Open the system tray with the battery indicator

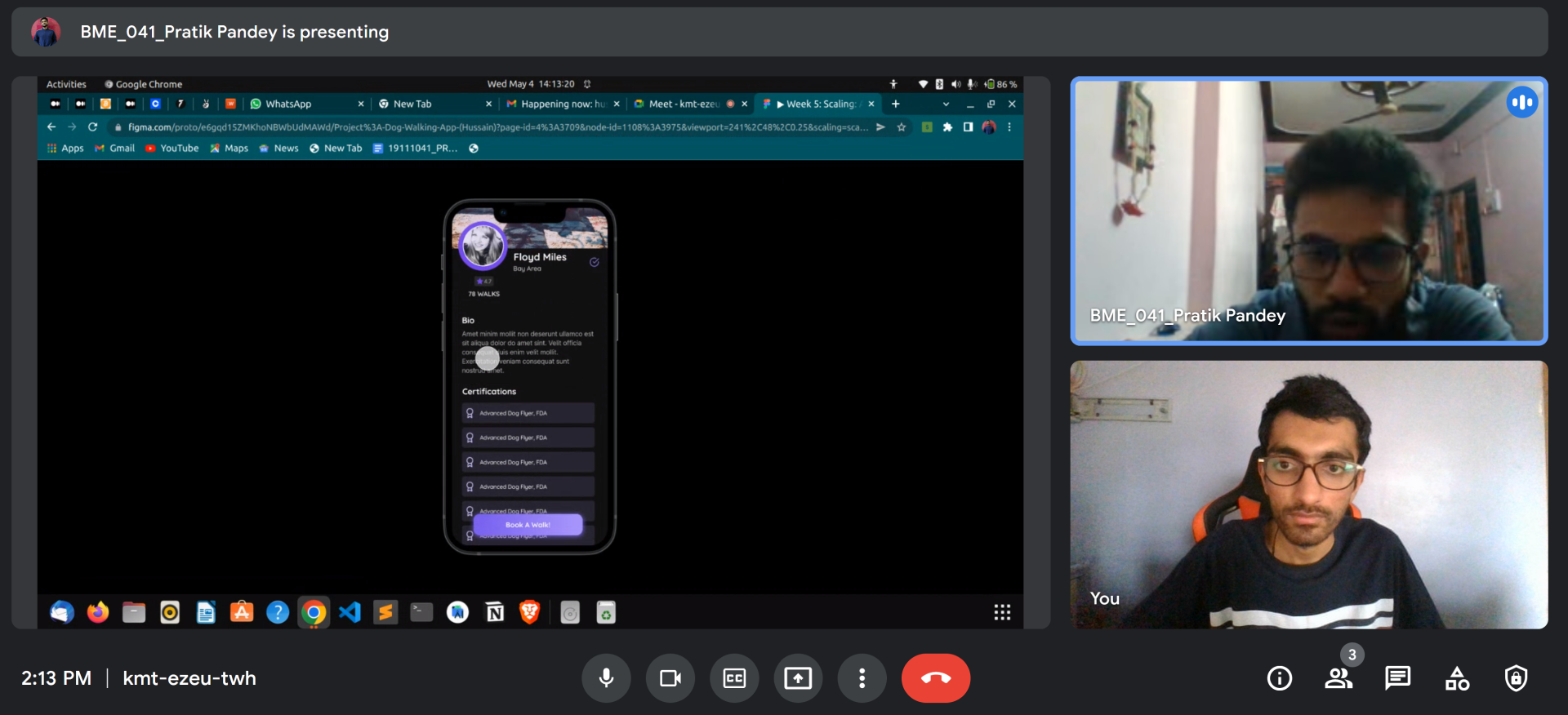(968, 84)
